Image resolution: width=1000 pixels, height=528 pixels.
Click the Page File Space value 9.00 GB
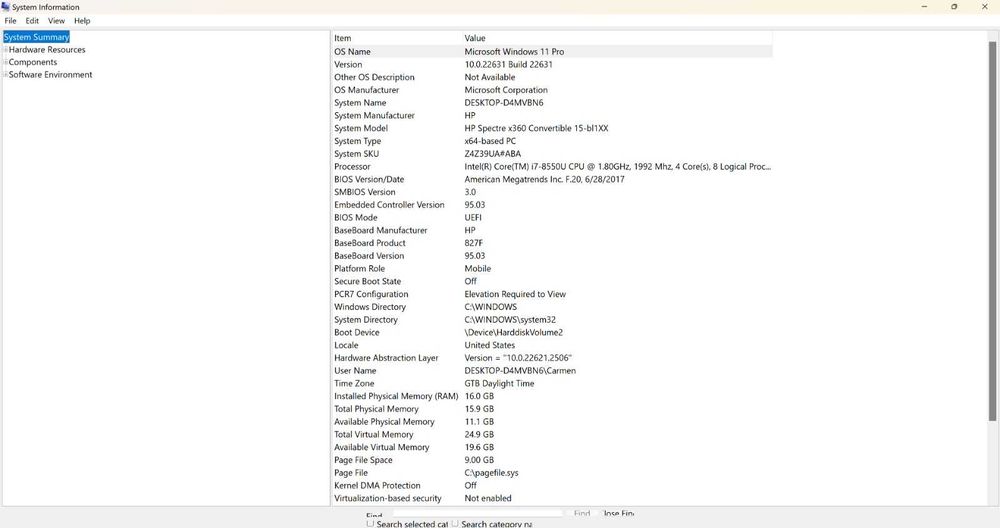pos(479,460)
